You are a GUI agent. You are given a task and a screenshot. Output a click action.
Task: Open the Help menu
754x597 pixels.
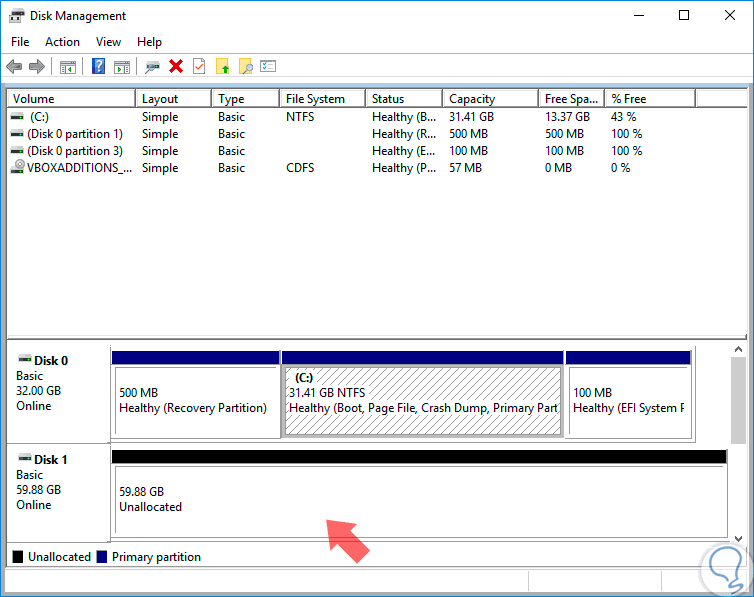[149, 42]
